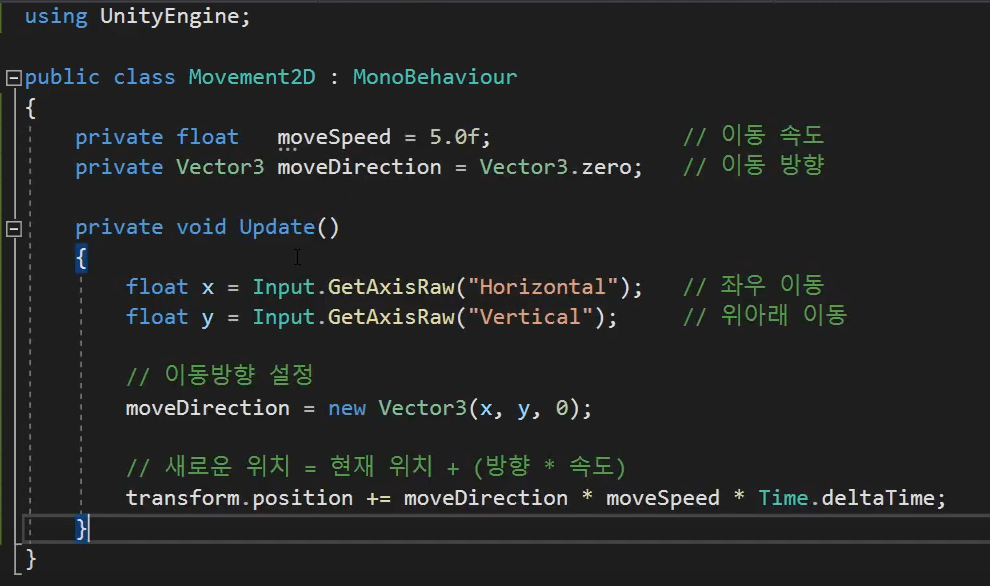Click 'new' keyword in Vector3 assignment
The width and height of the screenshot is (990, 586).
tap(347, 409)
